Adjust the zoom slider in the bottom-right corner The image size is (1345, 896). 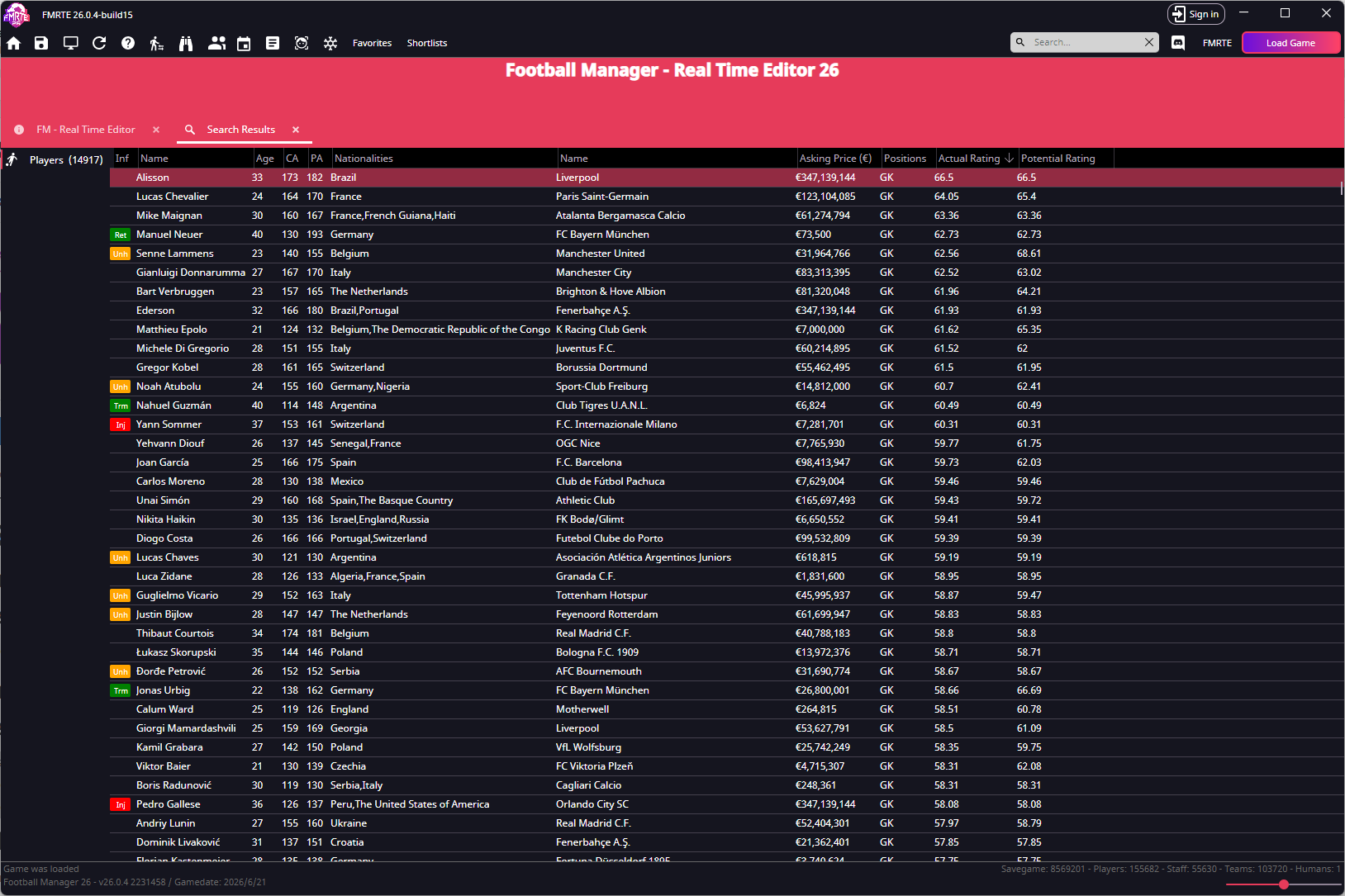pos(1283,884)
